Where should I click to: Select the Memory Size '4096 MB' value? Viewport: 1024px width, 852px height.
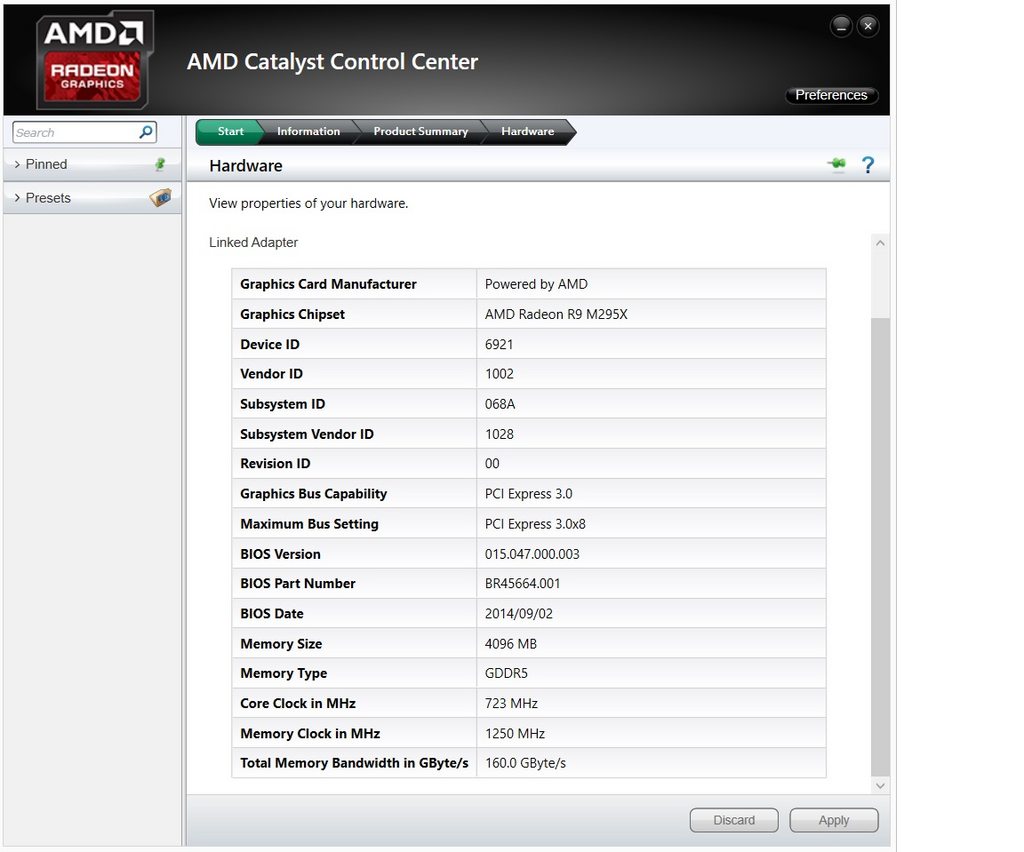(511, 644)
